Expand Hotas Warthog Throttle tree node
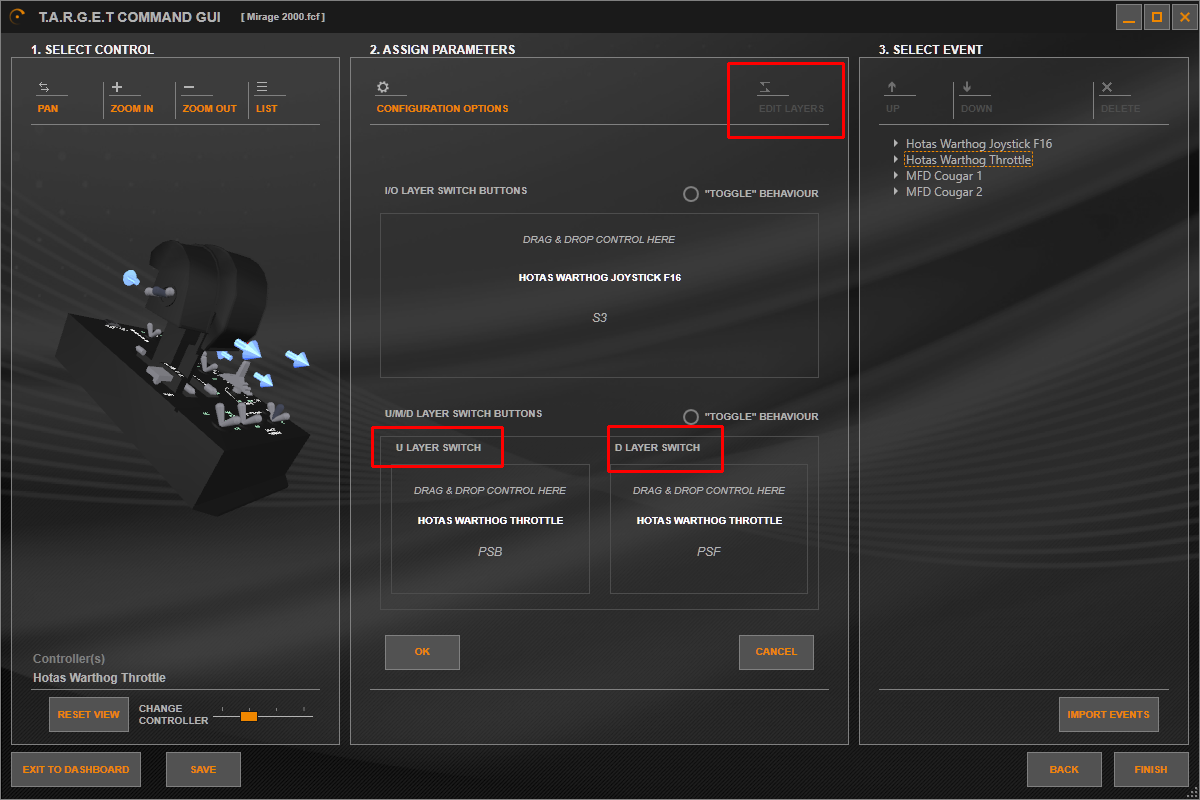Viewport: 1200px width, 800px height. point(896,160)
